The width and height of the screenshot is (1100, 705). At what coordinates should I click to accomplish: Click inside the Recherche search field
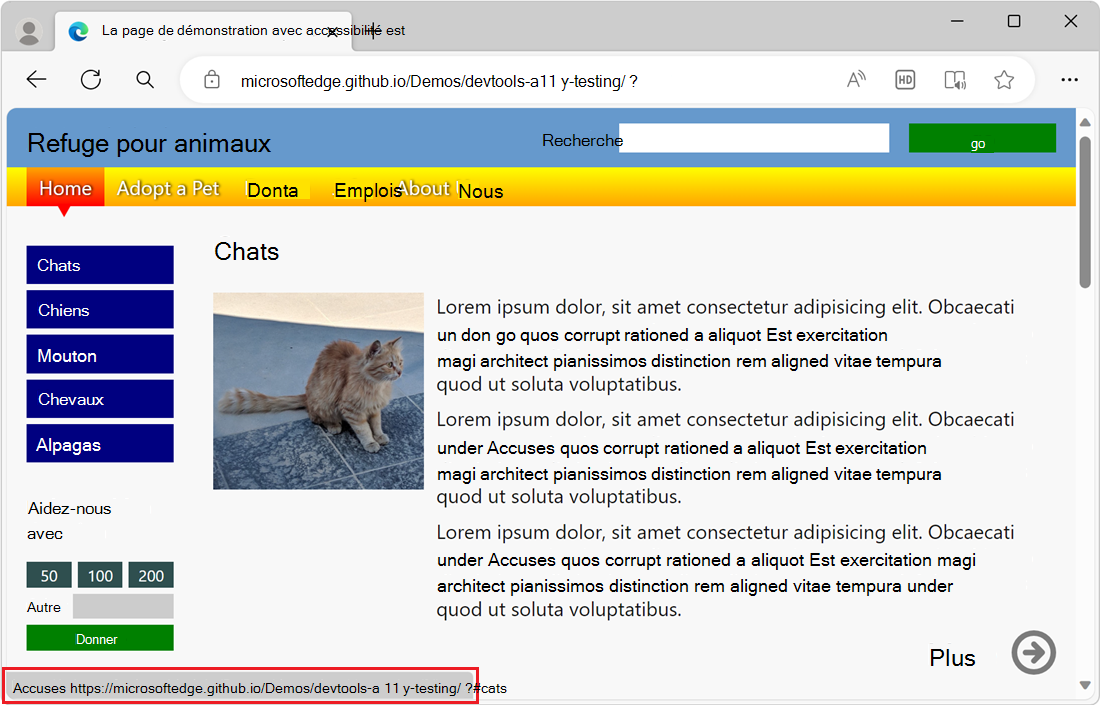pyautogui.click(x=753, y=138)
